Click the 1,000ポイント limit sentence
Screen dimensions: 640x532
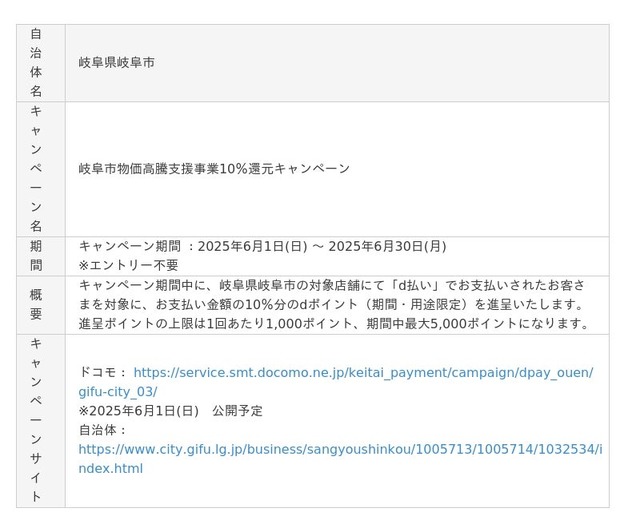point(334,324)
